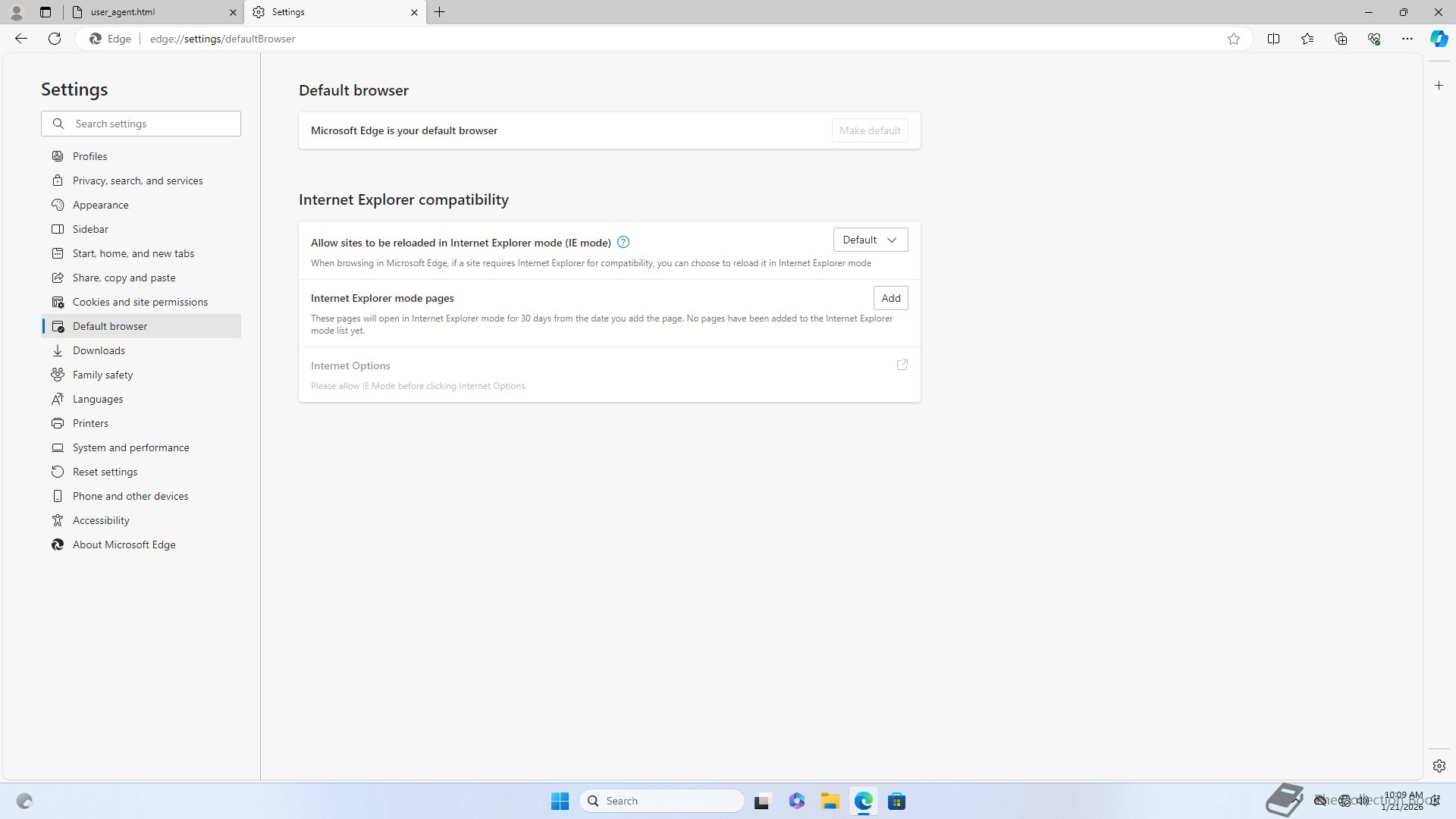Open Settings and more ellipsis menu

pyautogui.click(x=1407, y=39)
